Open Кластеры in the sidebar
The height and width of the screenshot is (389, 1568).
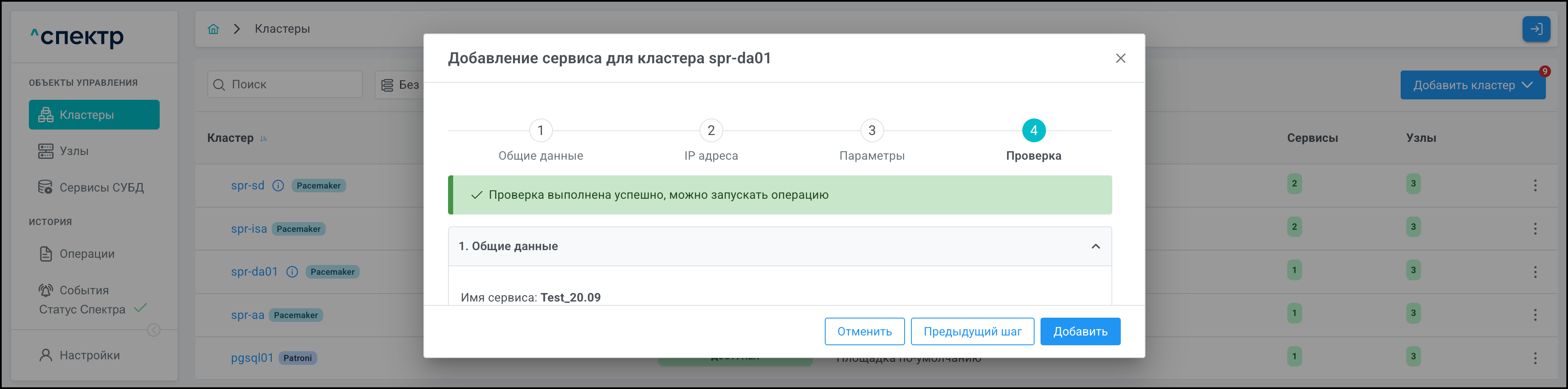(94, 114)
